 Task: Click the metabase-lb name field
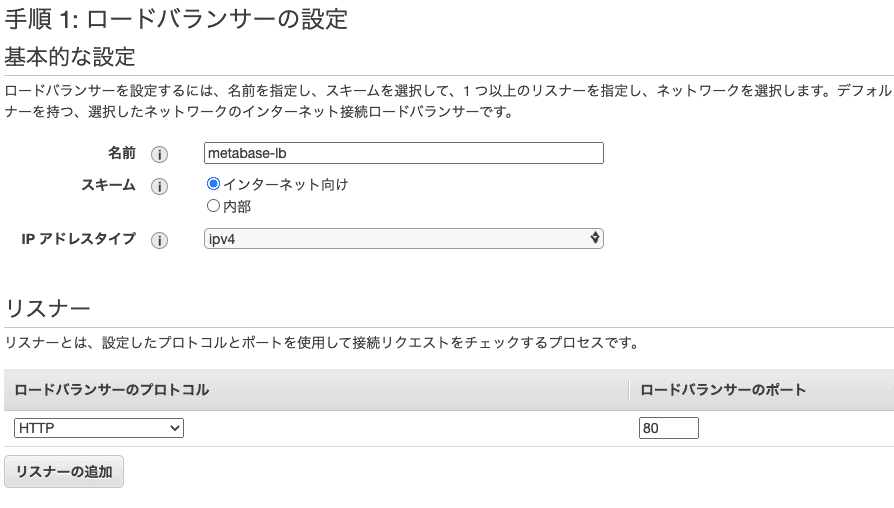click(404, 153)
